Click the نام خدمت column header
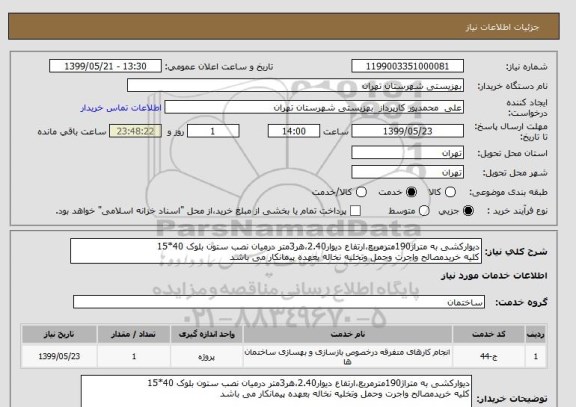This screenshot has height=407, width=576. 348,334
